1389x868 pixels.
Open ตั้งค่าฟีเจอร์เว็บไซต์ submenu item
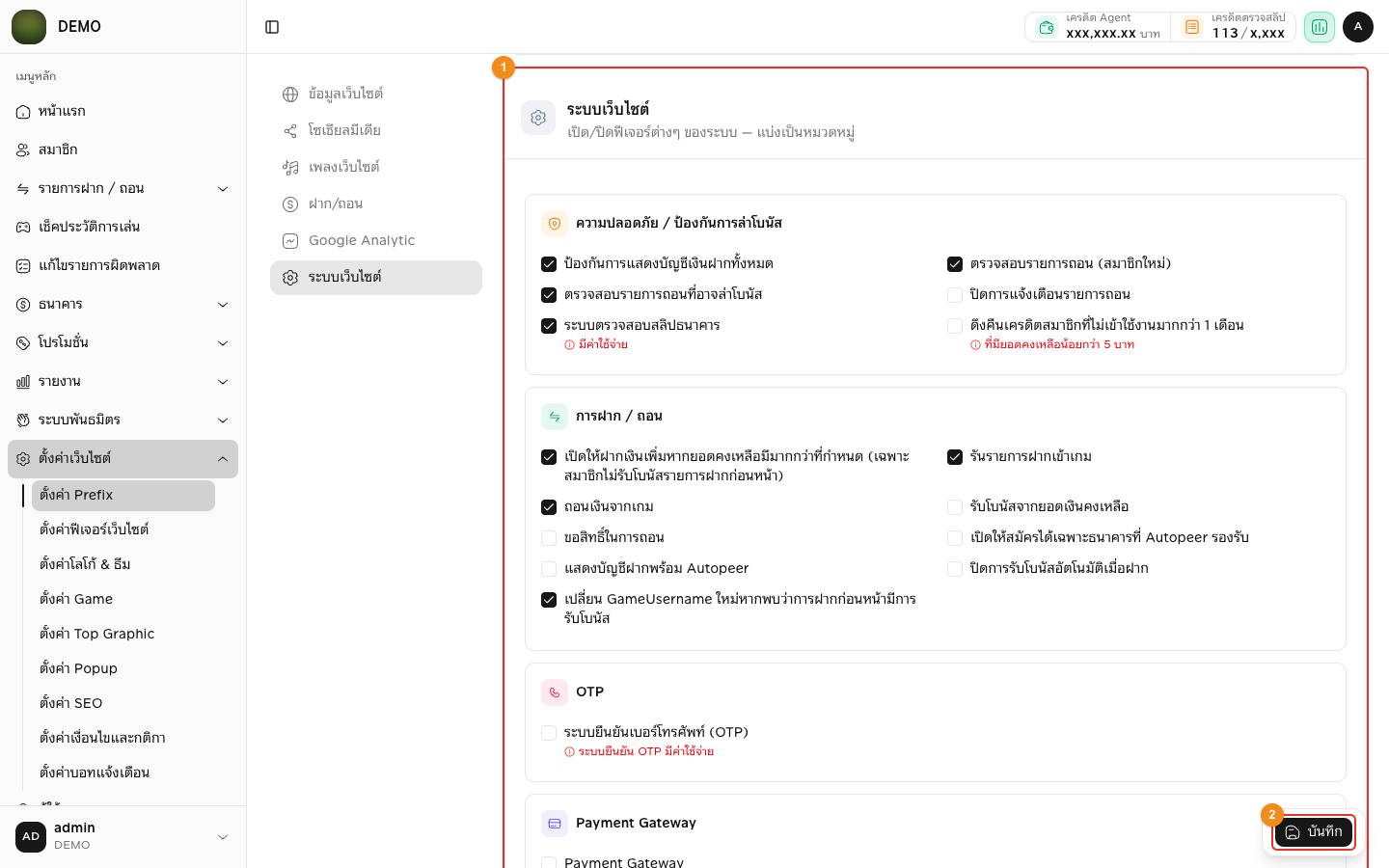coord(123,529)
